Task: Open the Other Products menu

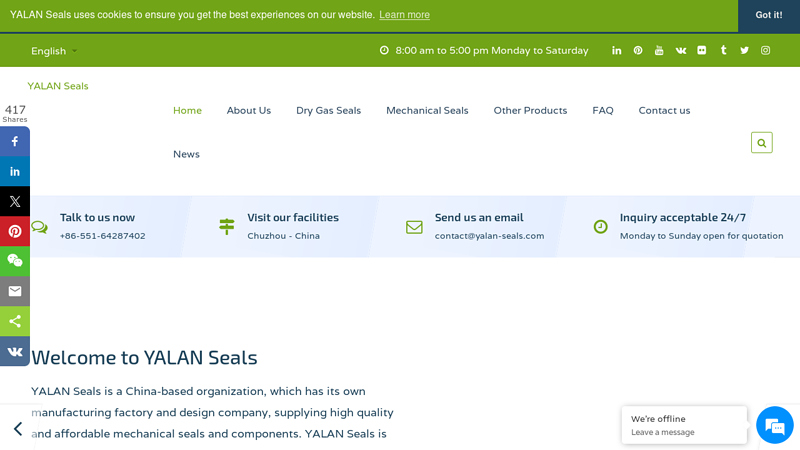Action: click(x=530, y=110)
